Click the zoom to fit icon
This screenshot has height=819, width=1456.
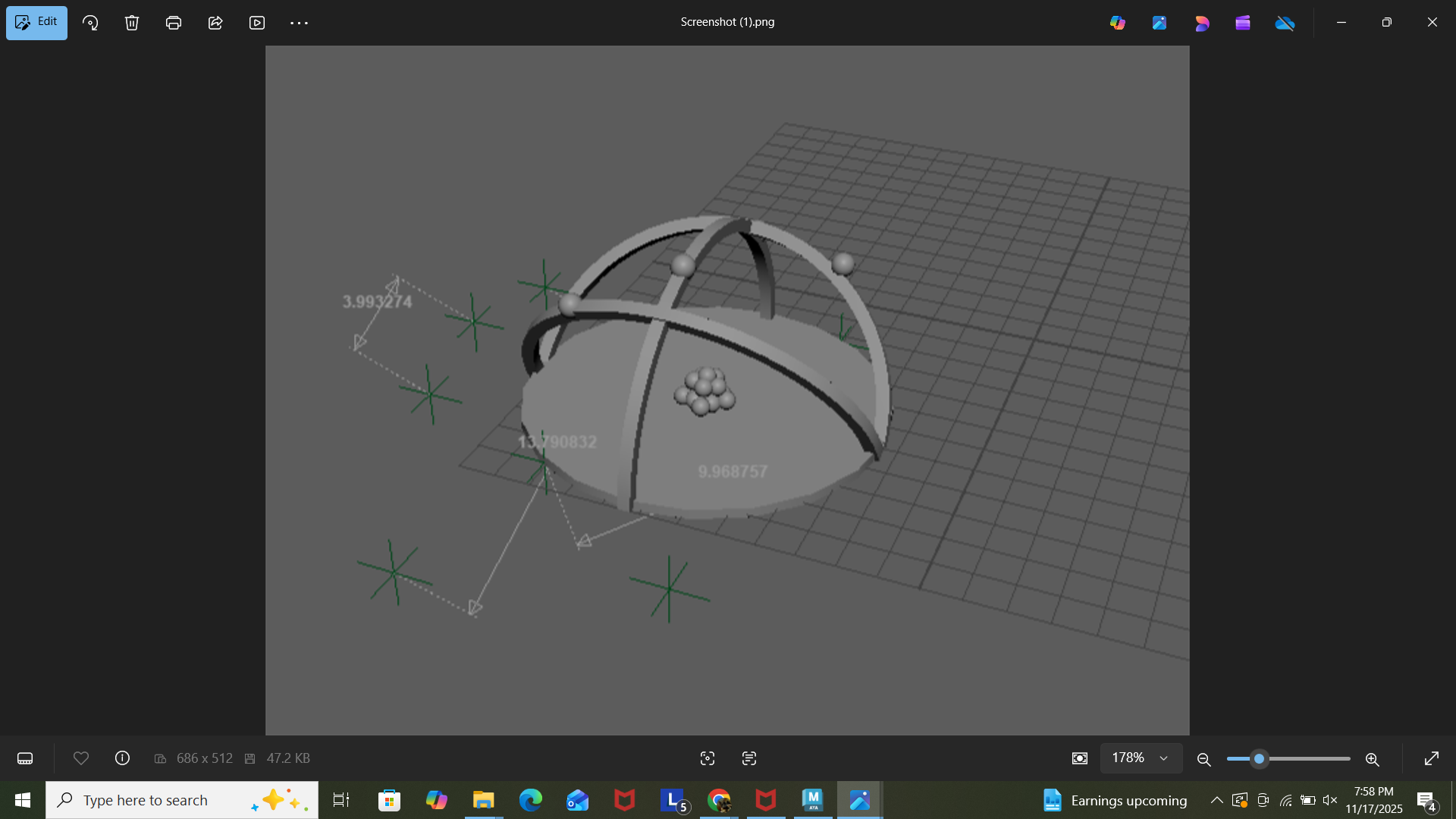tap(1080, 758)
